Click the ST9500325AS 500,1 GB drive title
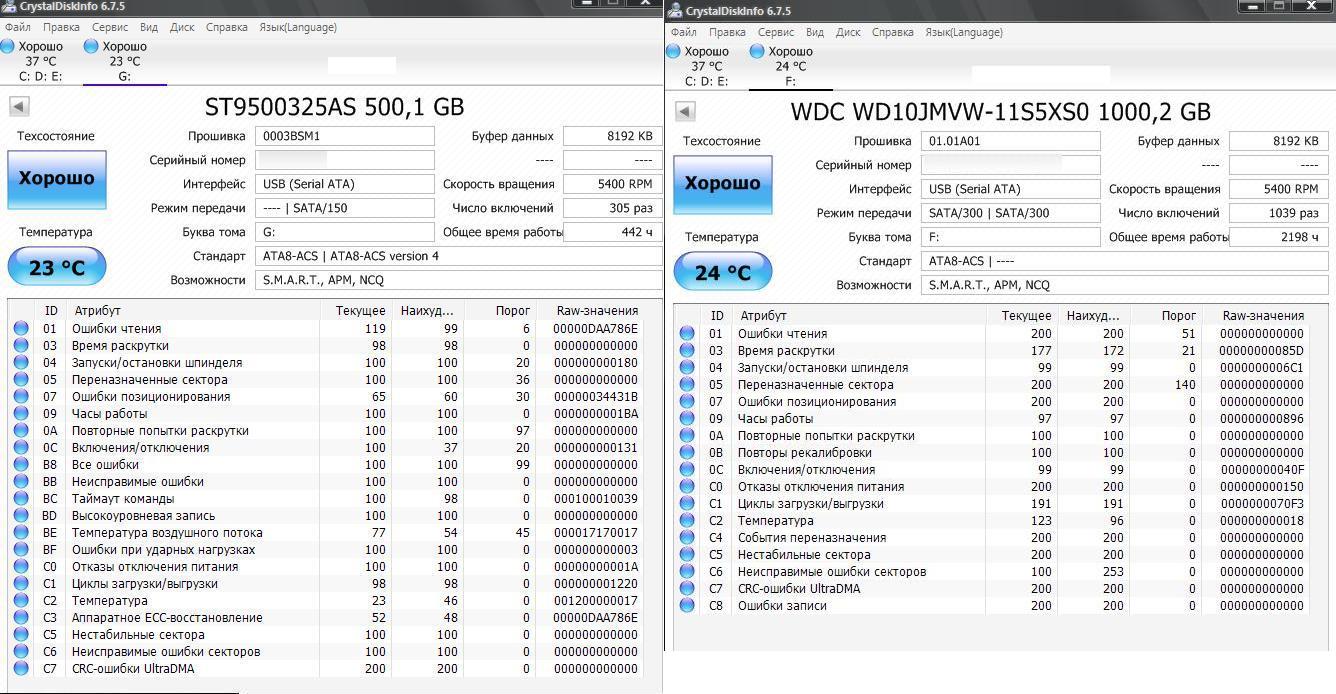Image resolution: width=1336 pixels, height=694 pixels. click(334, 107)
